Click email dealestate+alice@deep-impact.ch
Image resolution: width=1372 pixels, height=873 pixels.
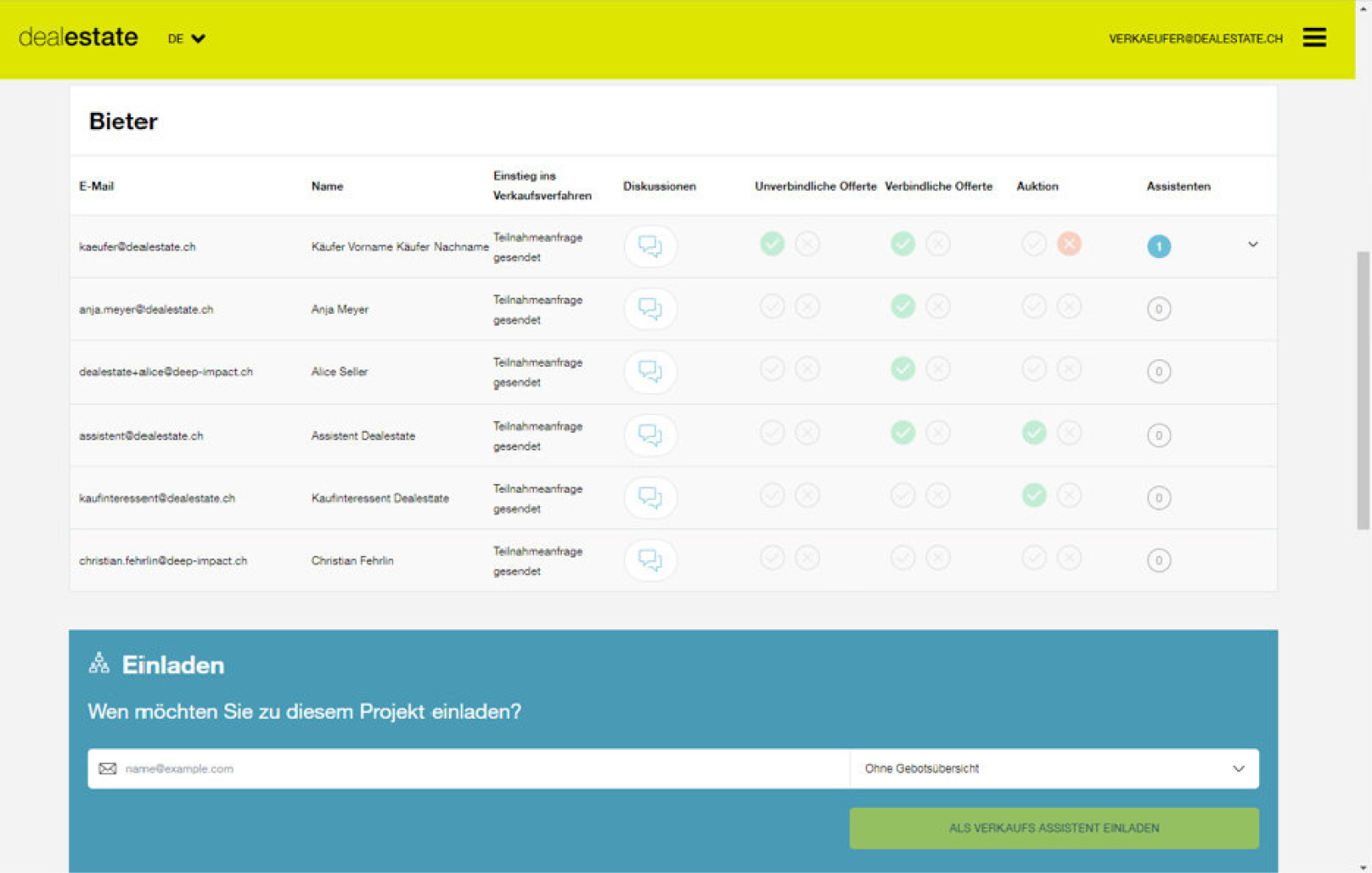point(165,372)
